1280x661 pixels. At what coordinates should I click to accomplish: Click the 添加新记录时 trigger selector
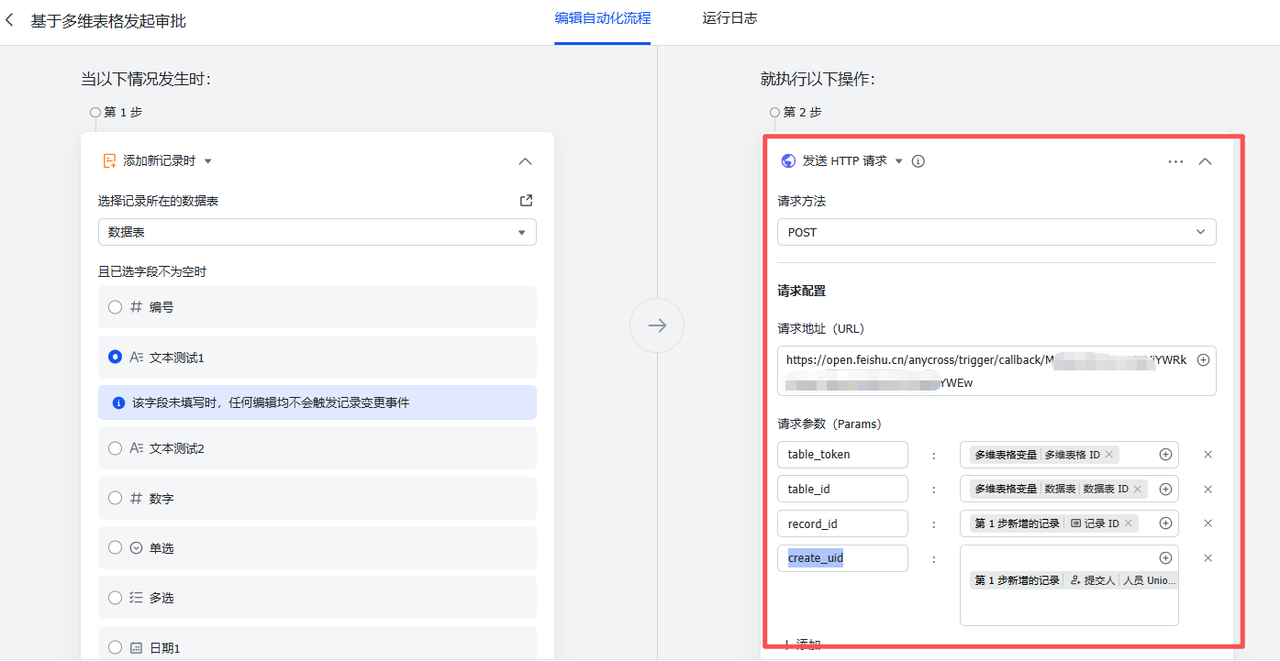click(160, 161)
